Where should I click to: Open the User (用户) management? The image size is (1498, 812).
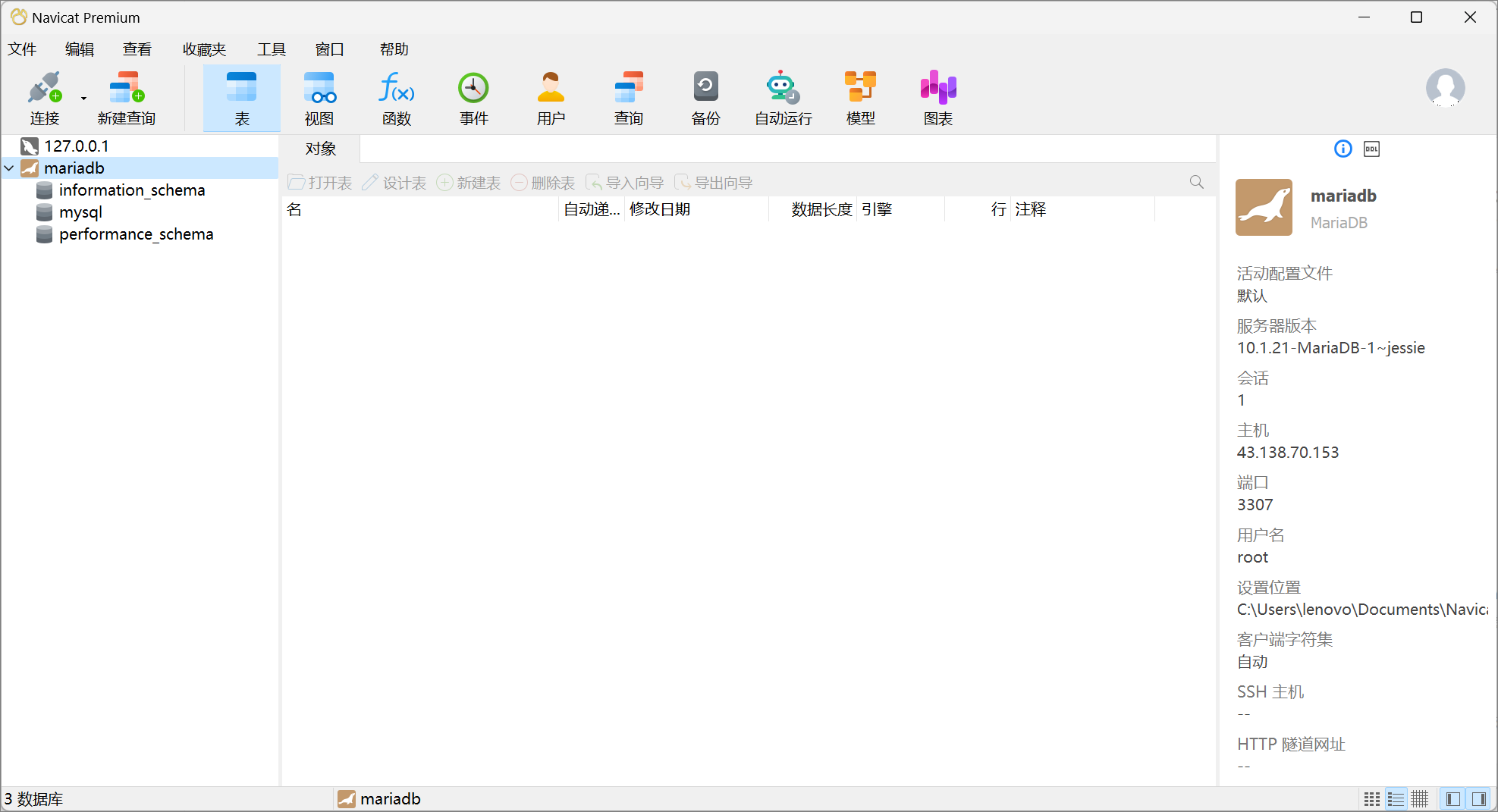point(551,99)
